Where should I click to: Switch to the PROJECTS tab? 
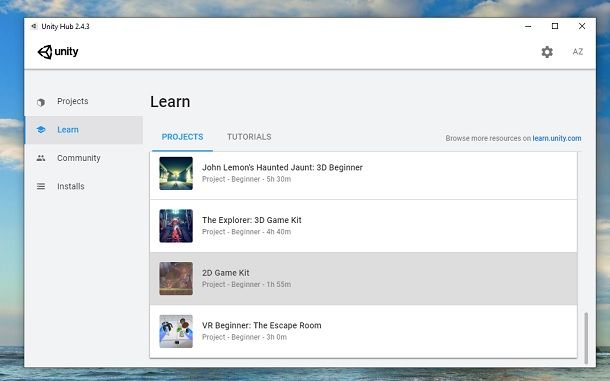[182, 137]
